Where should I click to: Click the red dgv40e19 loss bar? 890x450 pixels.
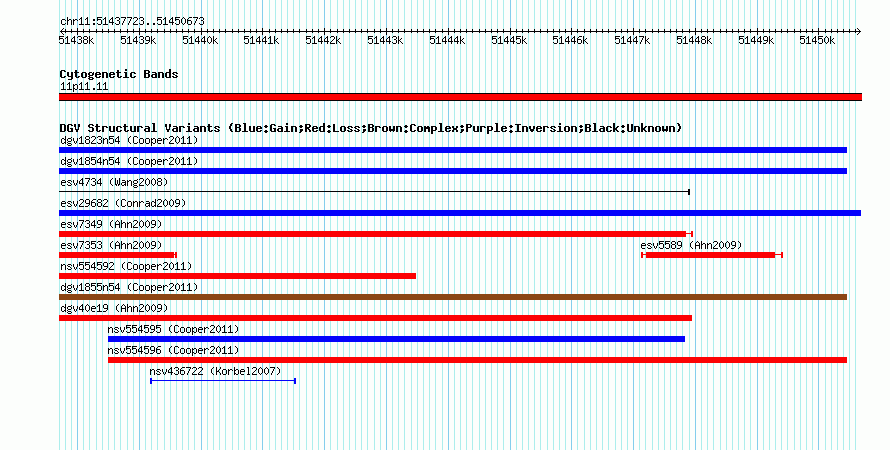pyautogui.click(x=375, y=318)
